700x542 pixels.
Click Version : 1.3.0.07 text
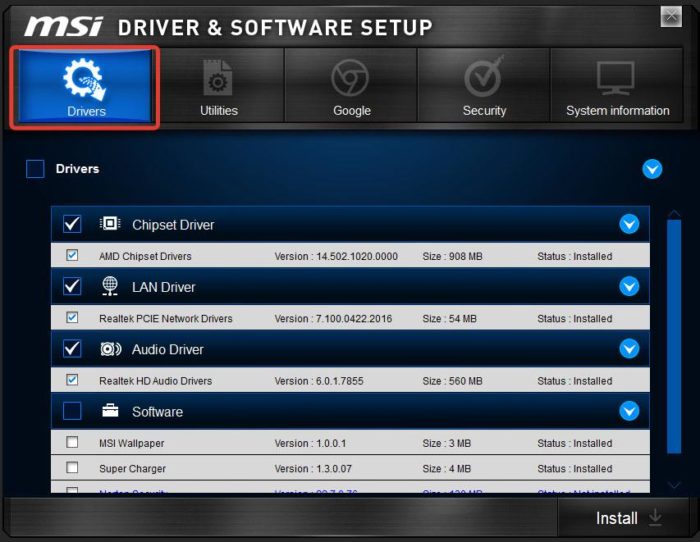tap(313, 469)
